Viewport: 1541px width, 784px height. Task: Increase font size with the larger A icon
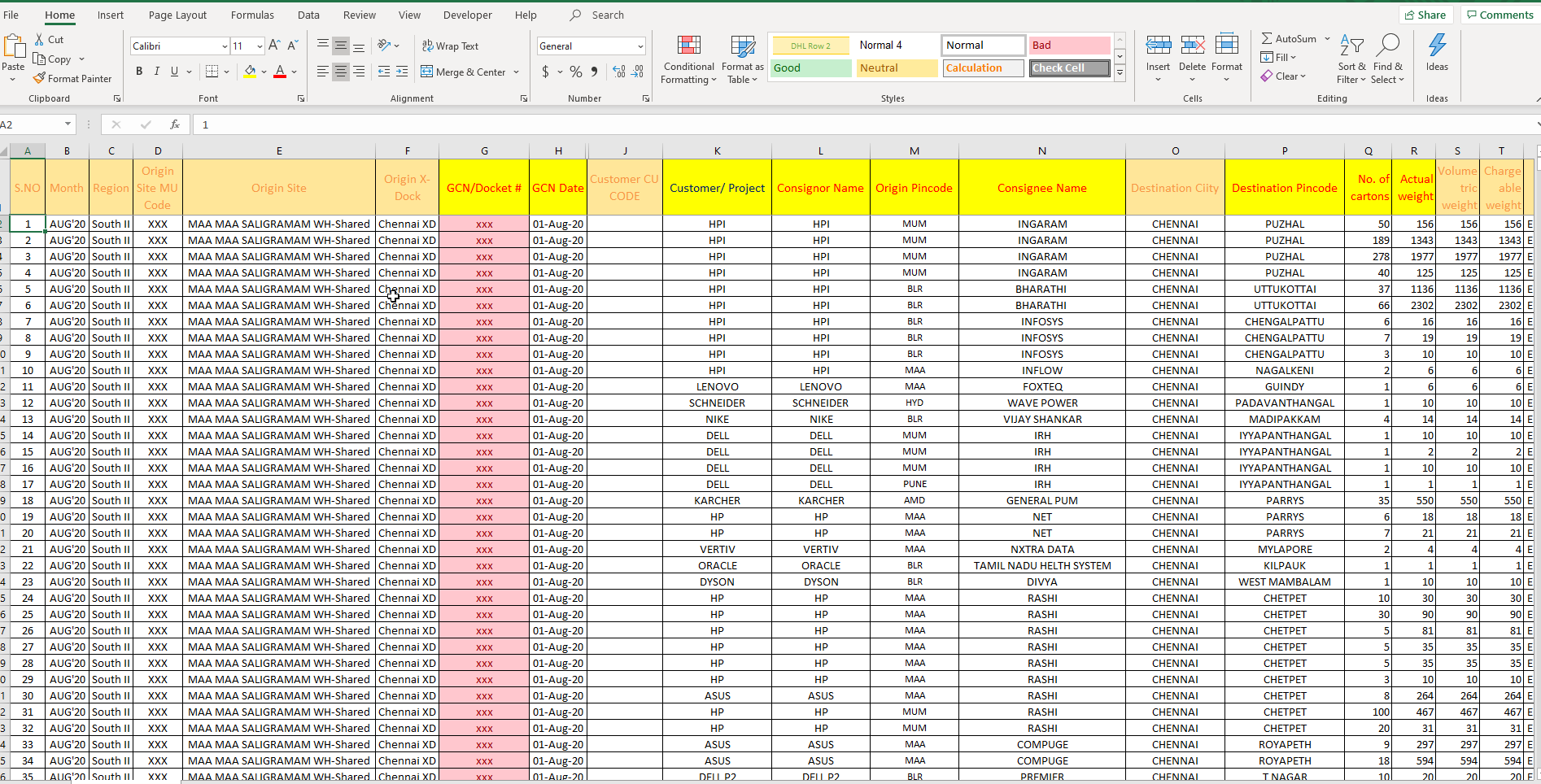pyautogui.click(x=274, y=46)
